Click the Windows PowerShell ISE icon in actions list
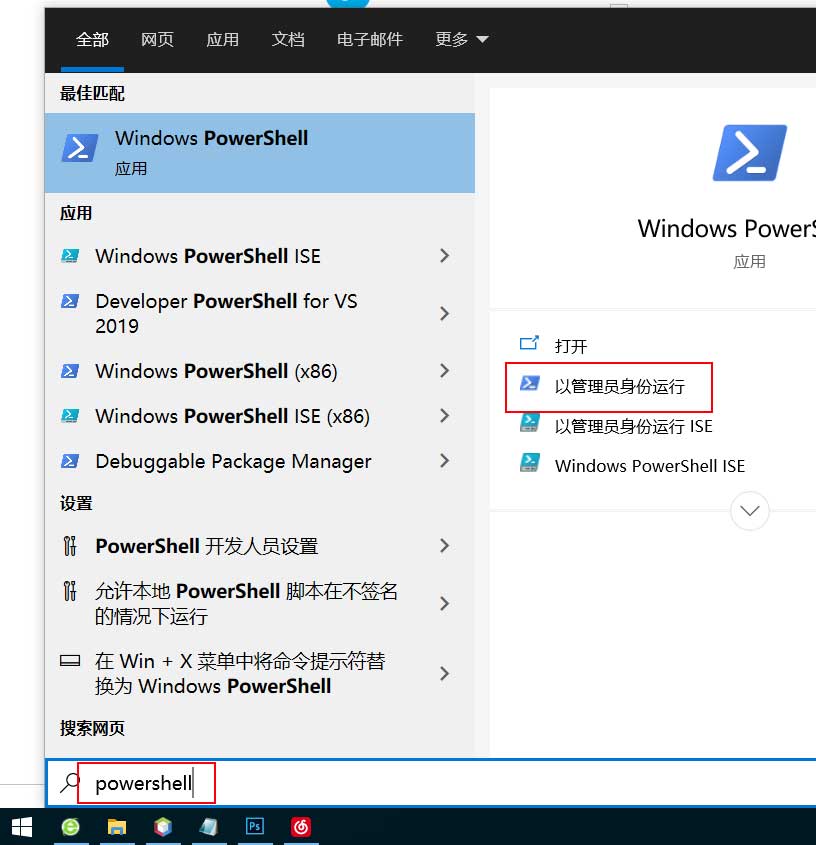Viewport: 816px width, 845px height. pos(530,462)
